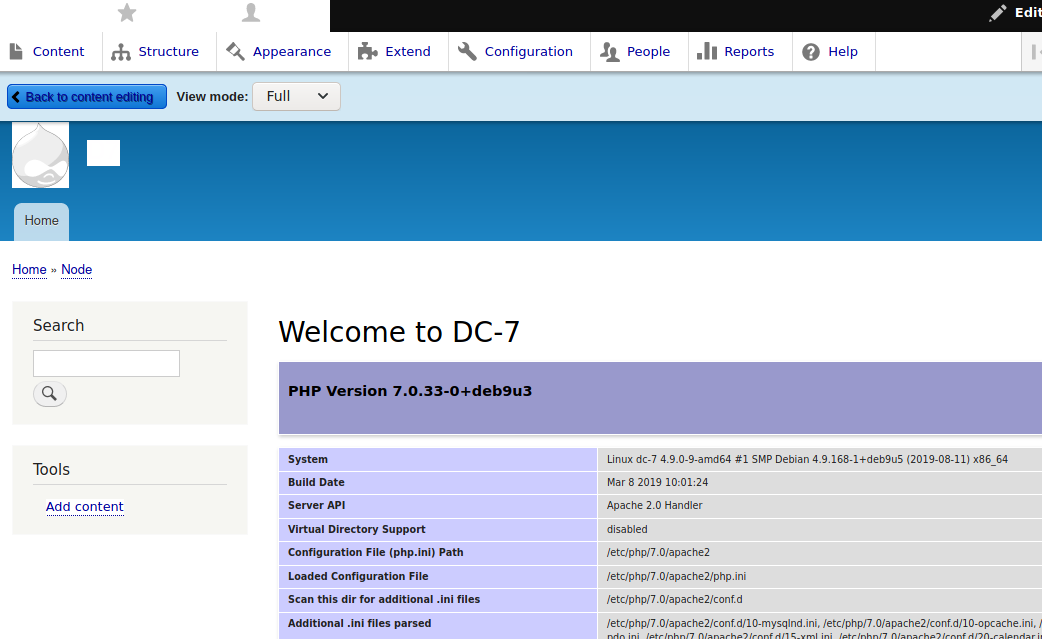1042x639 pixels.
Task: Open the People admin menu
Action: pos(648,52)
